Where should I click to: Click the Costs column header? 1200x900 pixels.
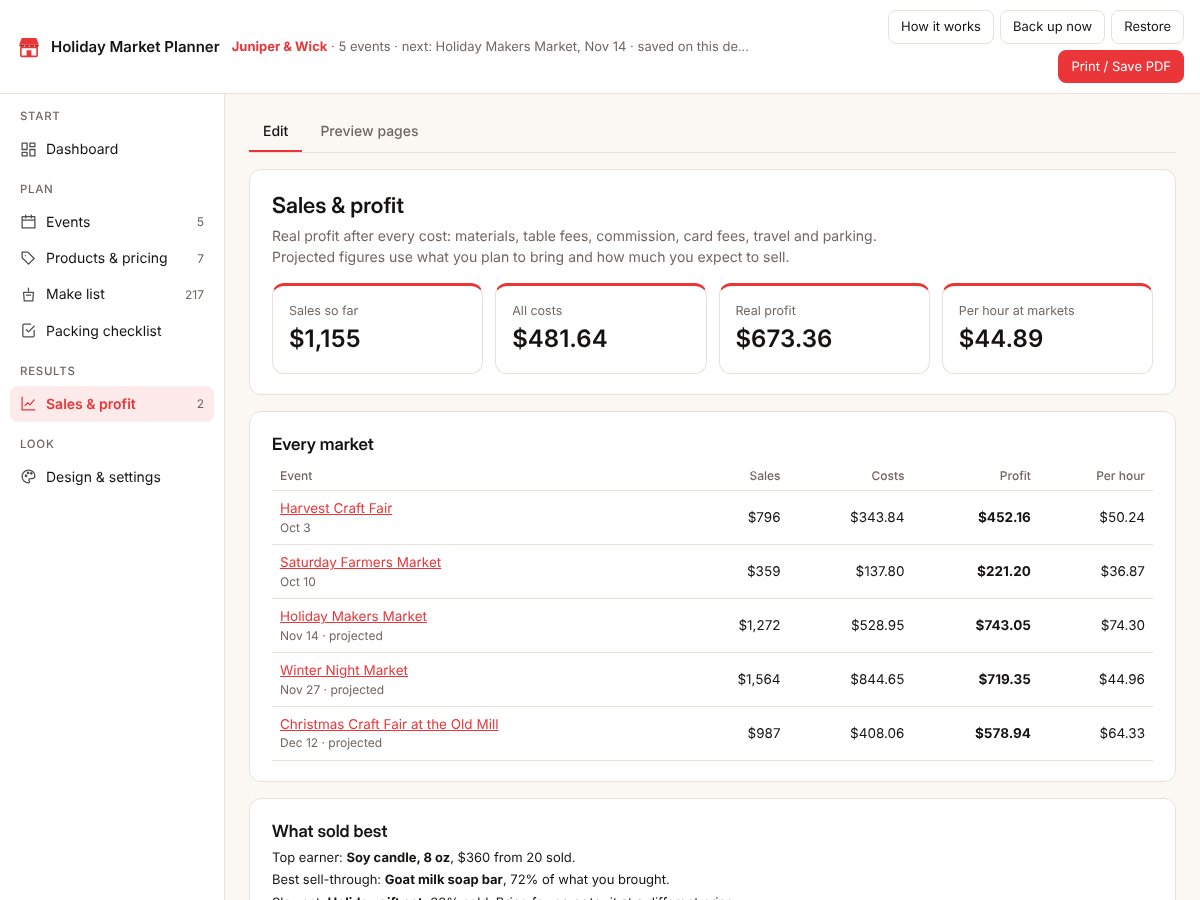point(887,476)
